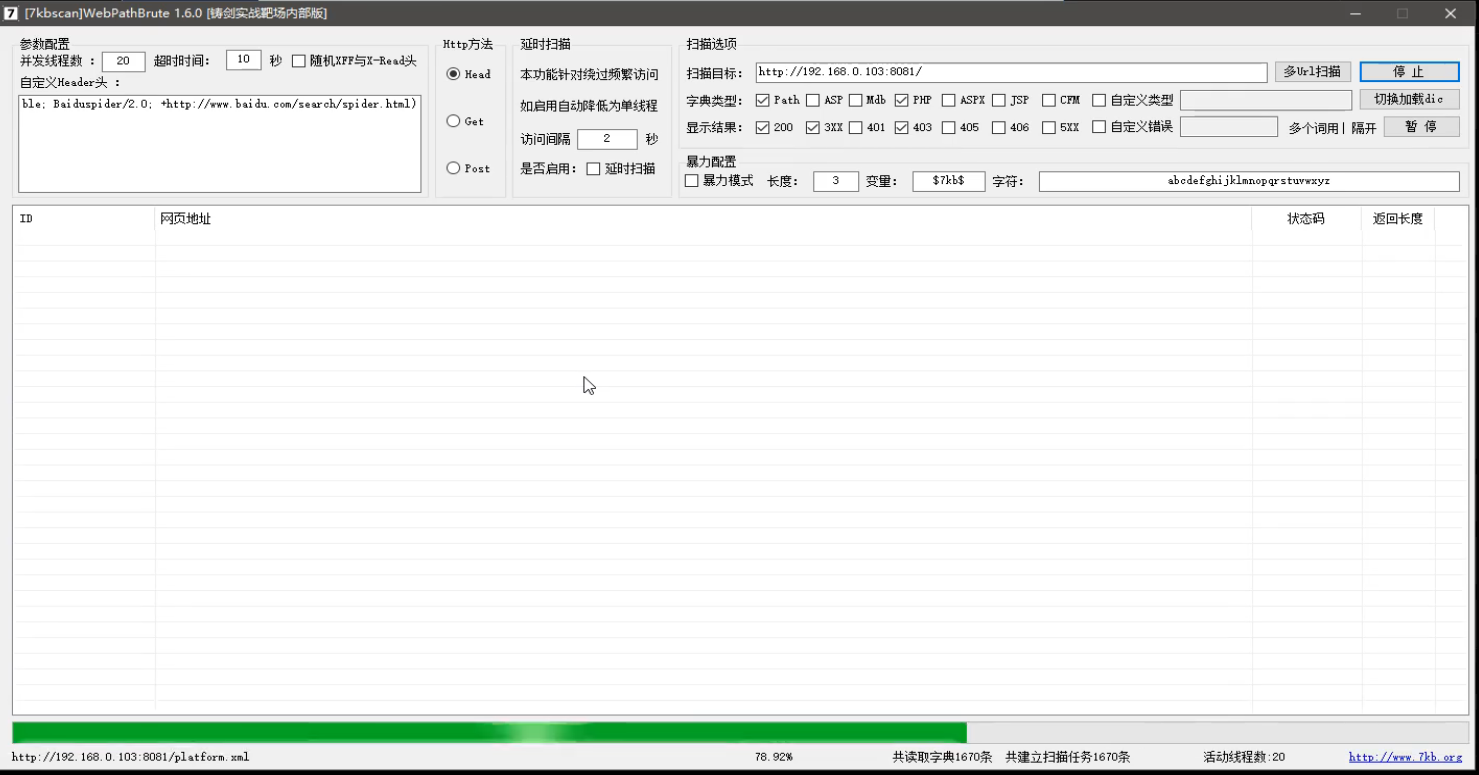
Task: Open the www.7kb.org link
Action: pyautogui.click(x=1405, y=757)
